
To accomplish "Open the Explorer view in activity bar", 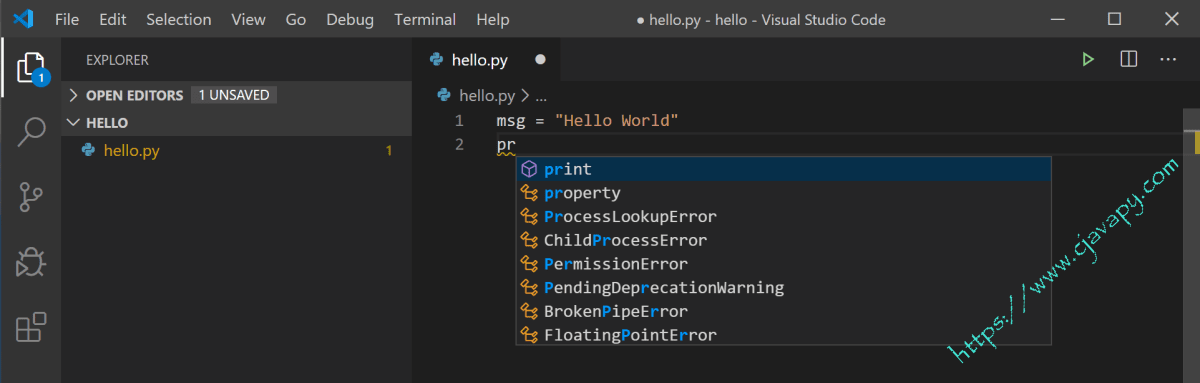I will click(x=31, y=67).
